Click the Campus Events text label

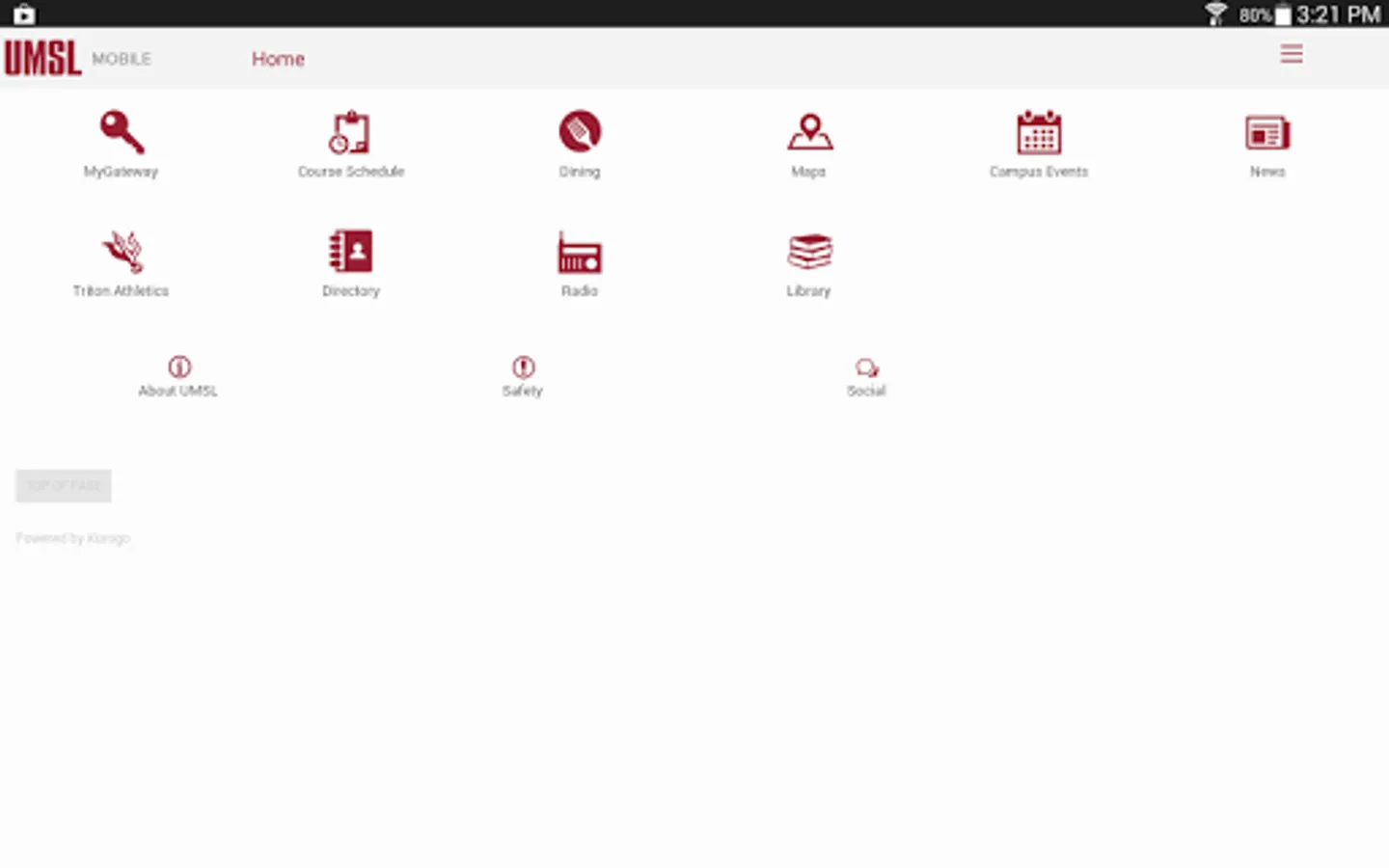[x=1039, y=172]
